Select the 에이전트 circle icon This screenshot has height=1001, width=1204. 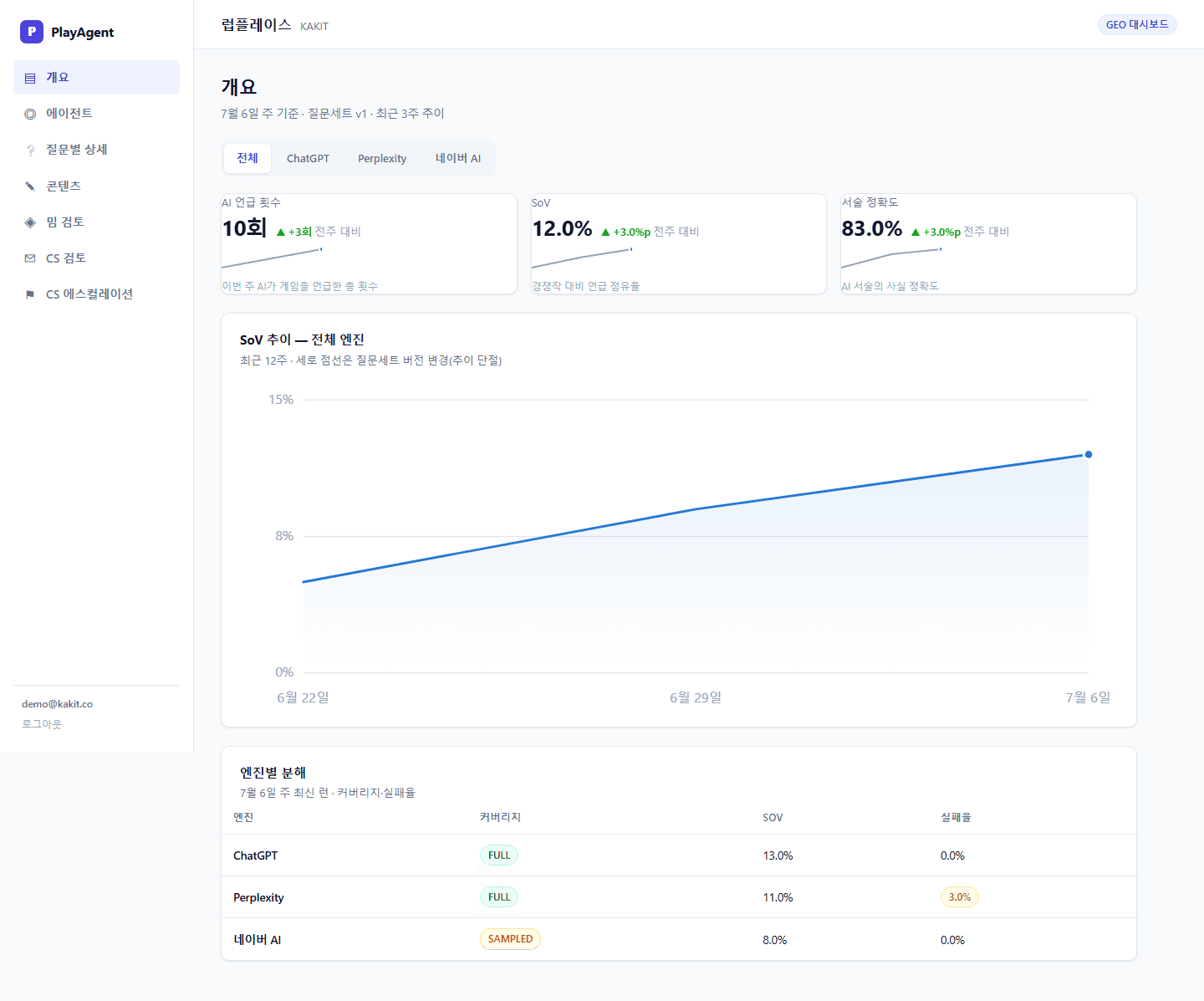tap(30, 114)
